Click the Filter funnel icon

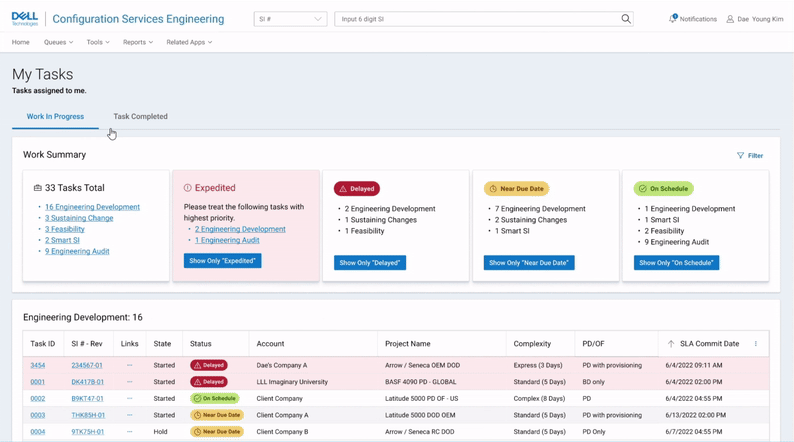click(x=740, y=156)
